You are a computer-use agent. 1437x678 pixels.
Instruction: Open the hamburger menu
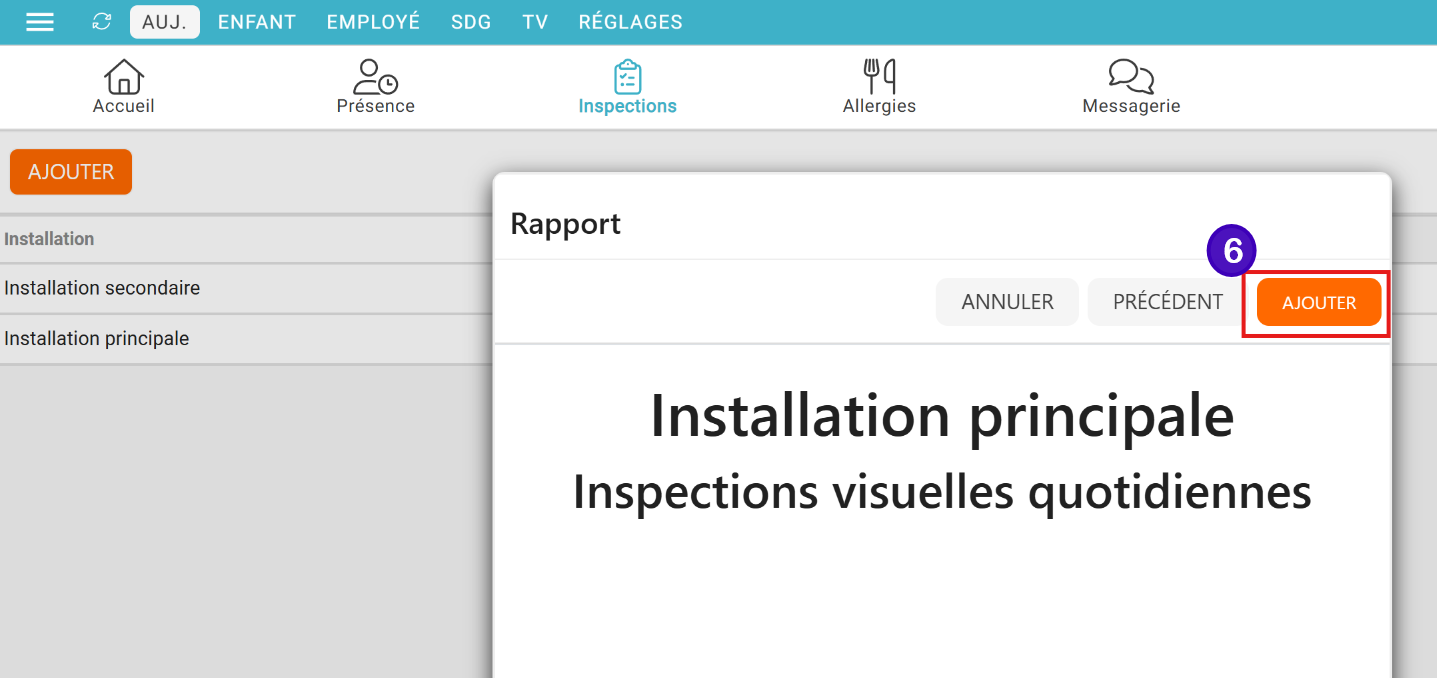(x=40, y=22)
